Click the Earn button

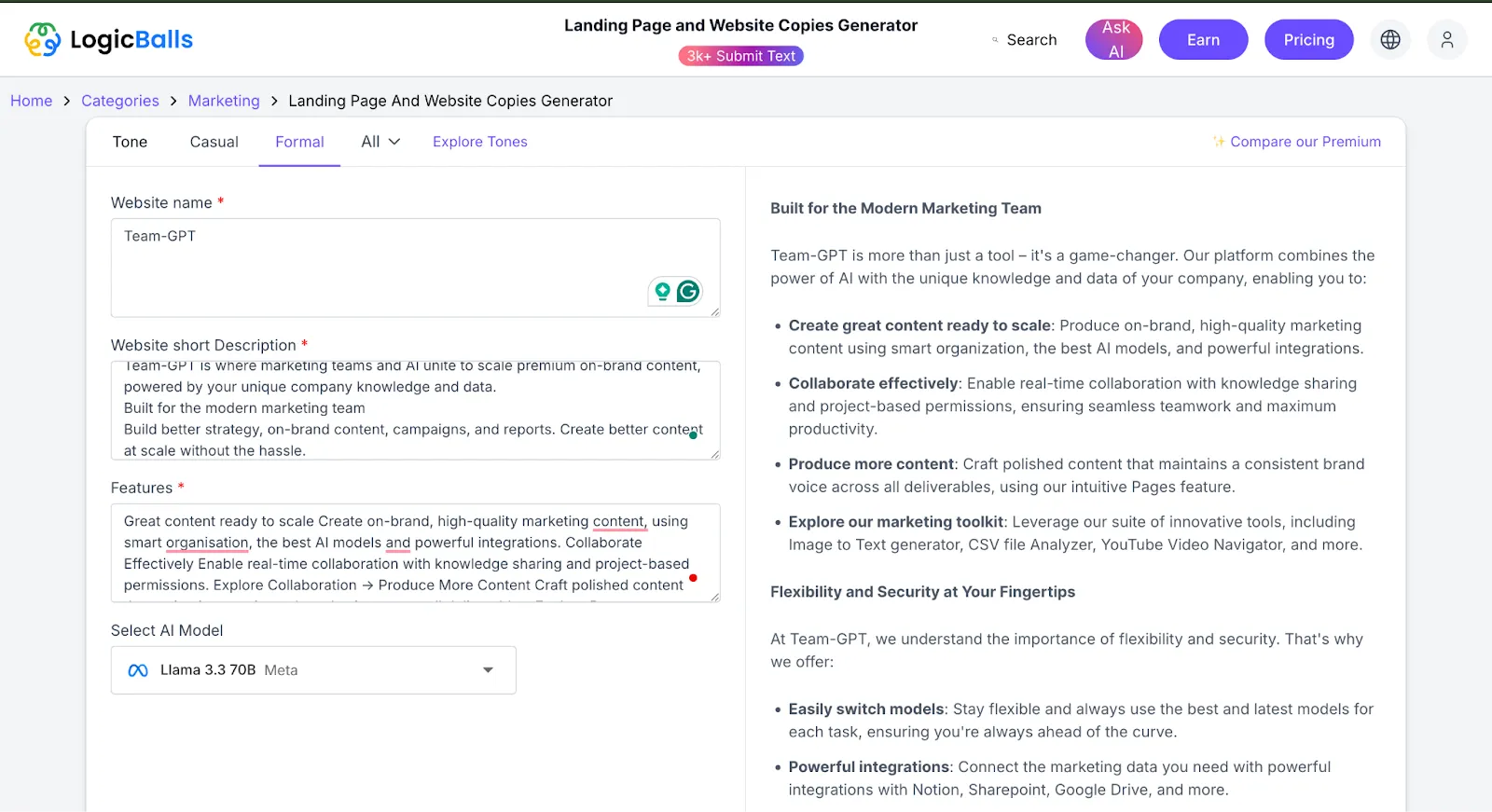pos(1204,40)
